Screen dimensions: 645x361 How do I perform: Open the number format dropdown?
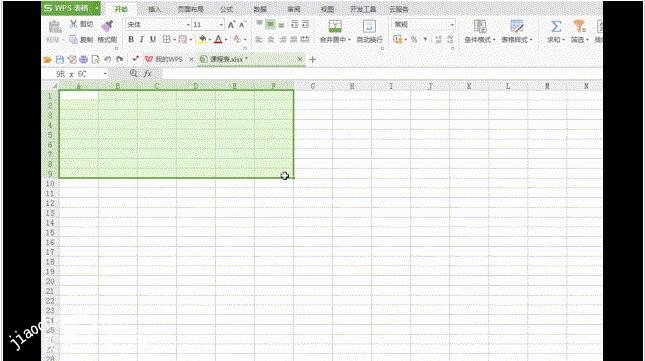[452, 25]
